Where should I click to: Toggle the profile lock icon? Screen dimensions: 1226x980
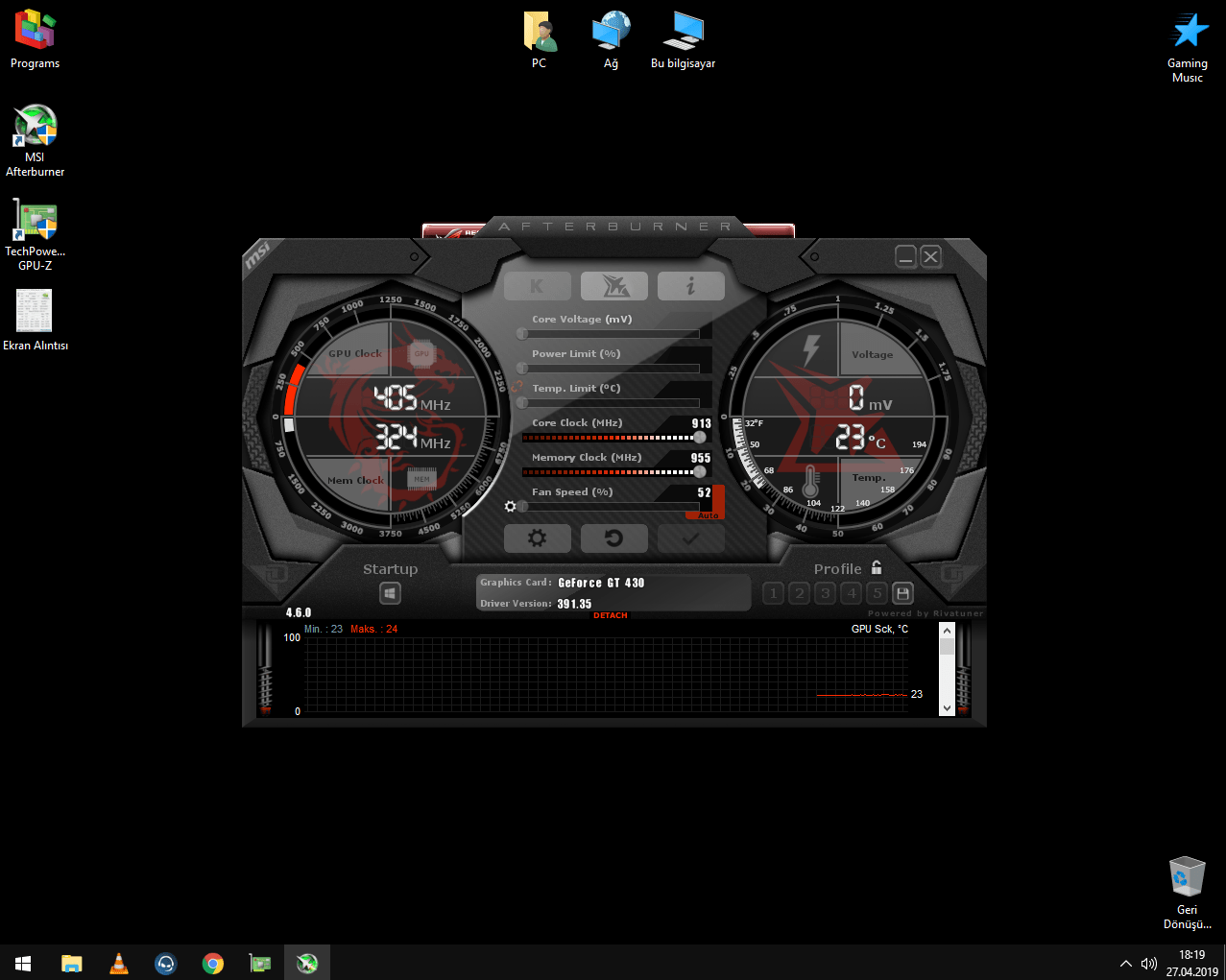pyautogui.click(x=877, y=568)
